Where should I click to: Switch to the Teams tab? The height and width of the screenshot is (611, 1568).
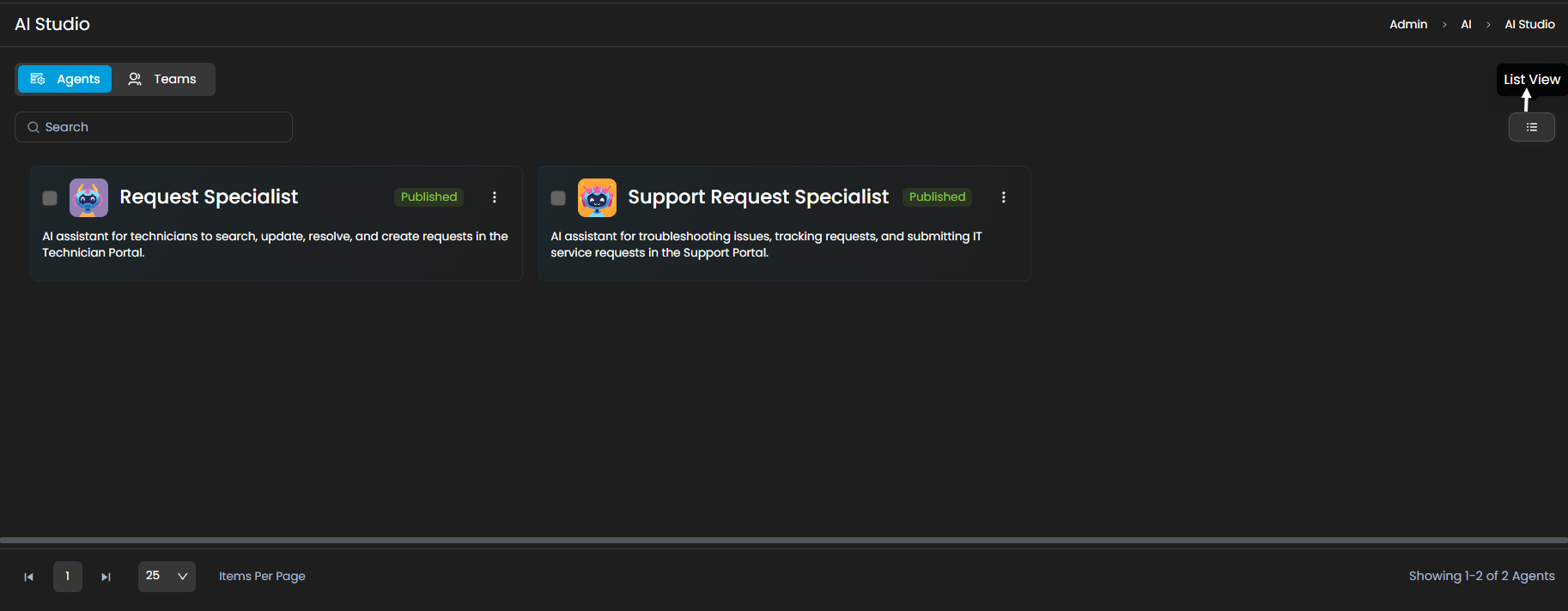pos(162,79)
